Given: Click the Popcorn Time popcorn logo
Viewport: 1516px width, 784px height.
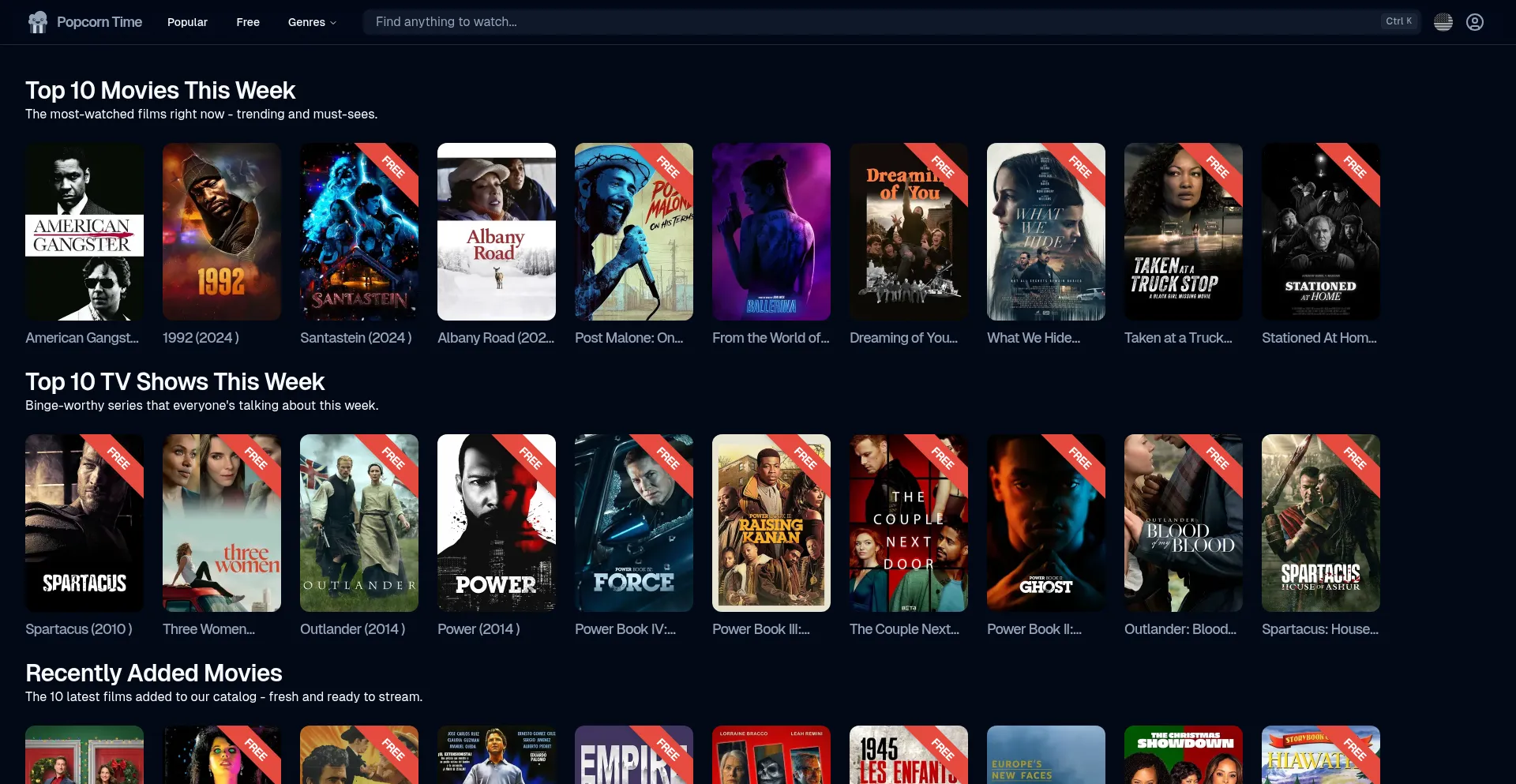Looking at the screenshot, I should point(37,21).
